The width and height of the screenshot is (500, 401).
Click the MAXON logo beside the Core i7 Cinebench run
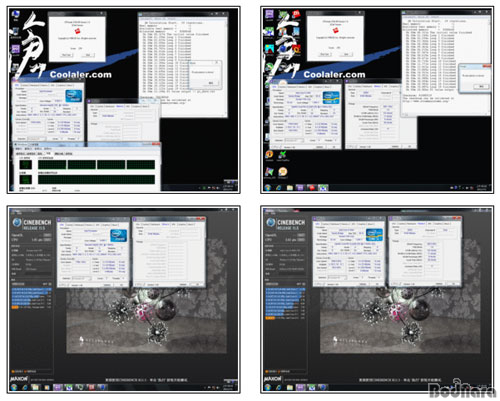coord(272,379)
